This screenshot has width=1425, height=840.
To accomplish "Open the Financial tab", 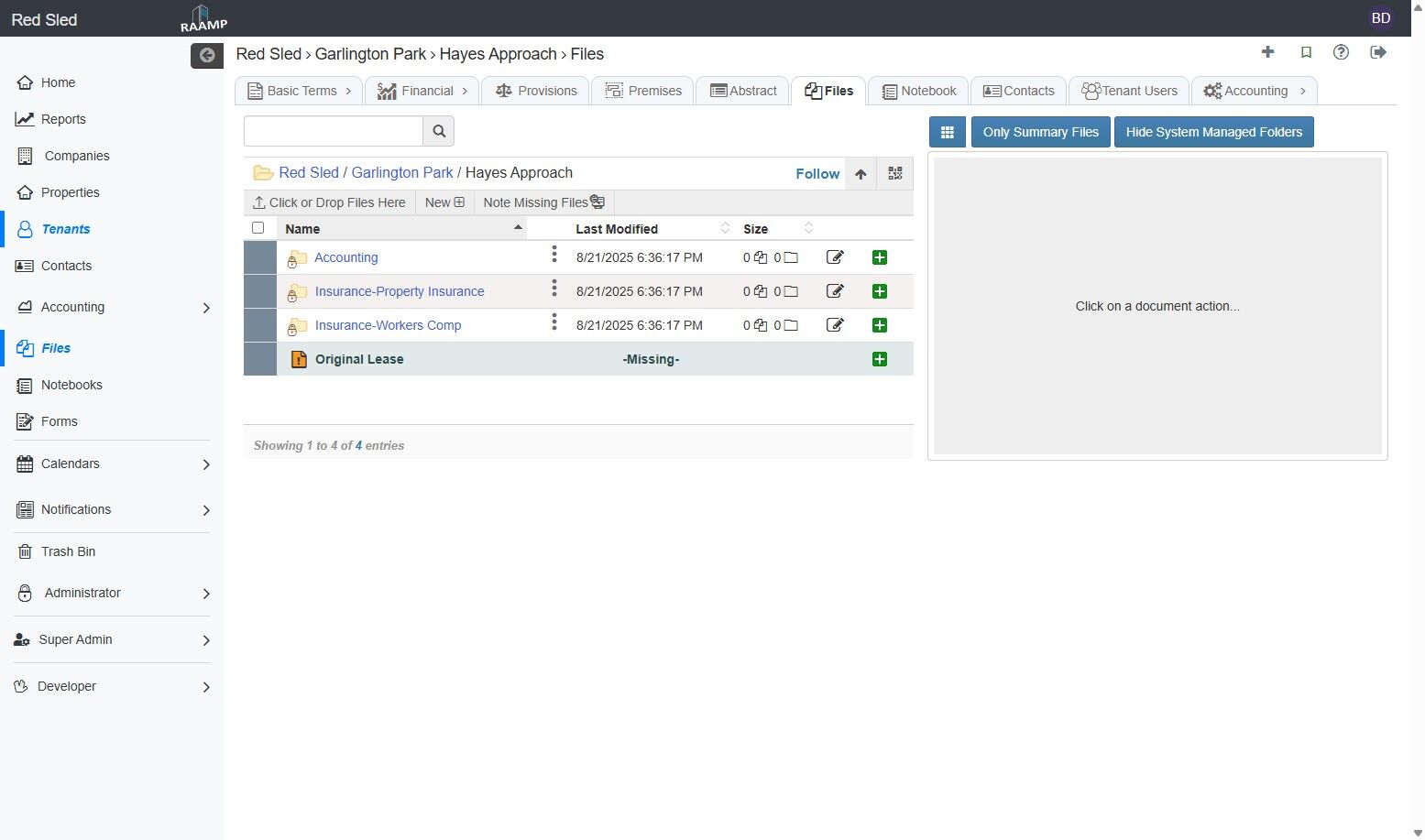I will pos(422,91).
